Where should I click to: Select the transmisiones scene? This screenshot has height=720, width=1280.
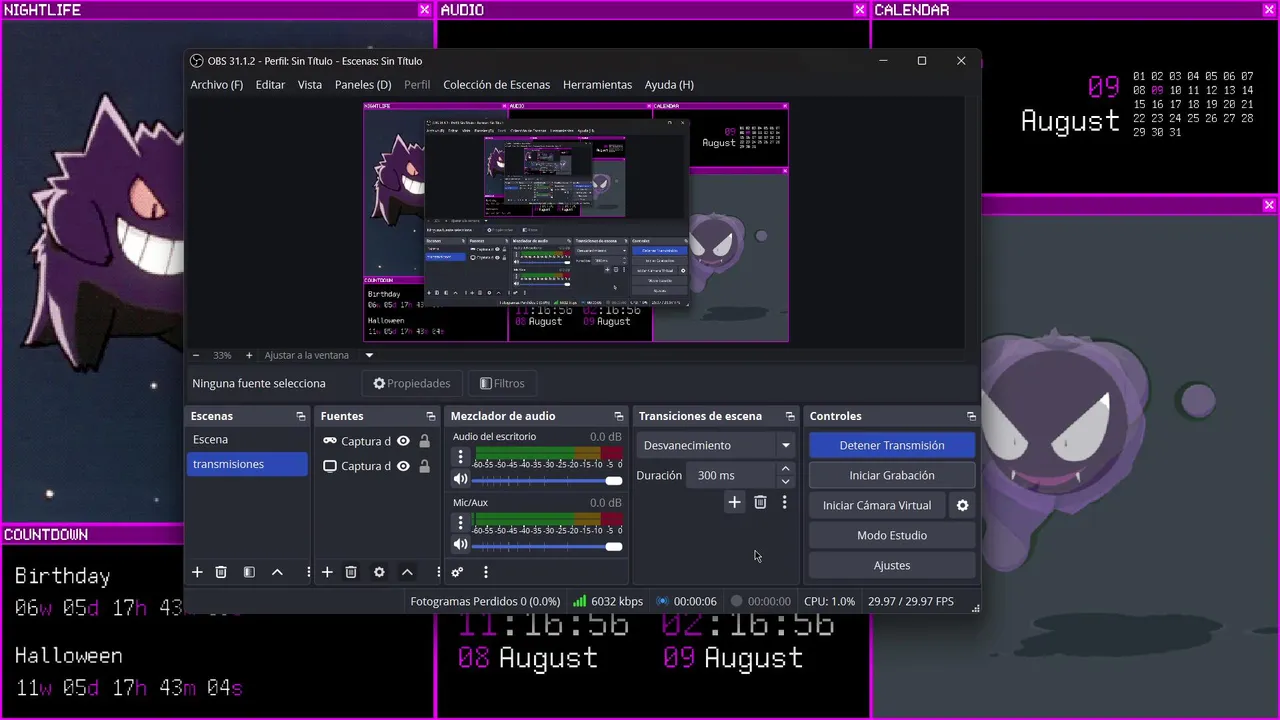click(x=247, y=464)
